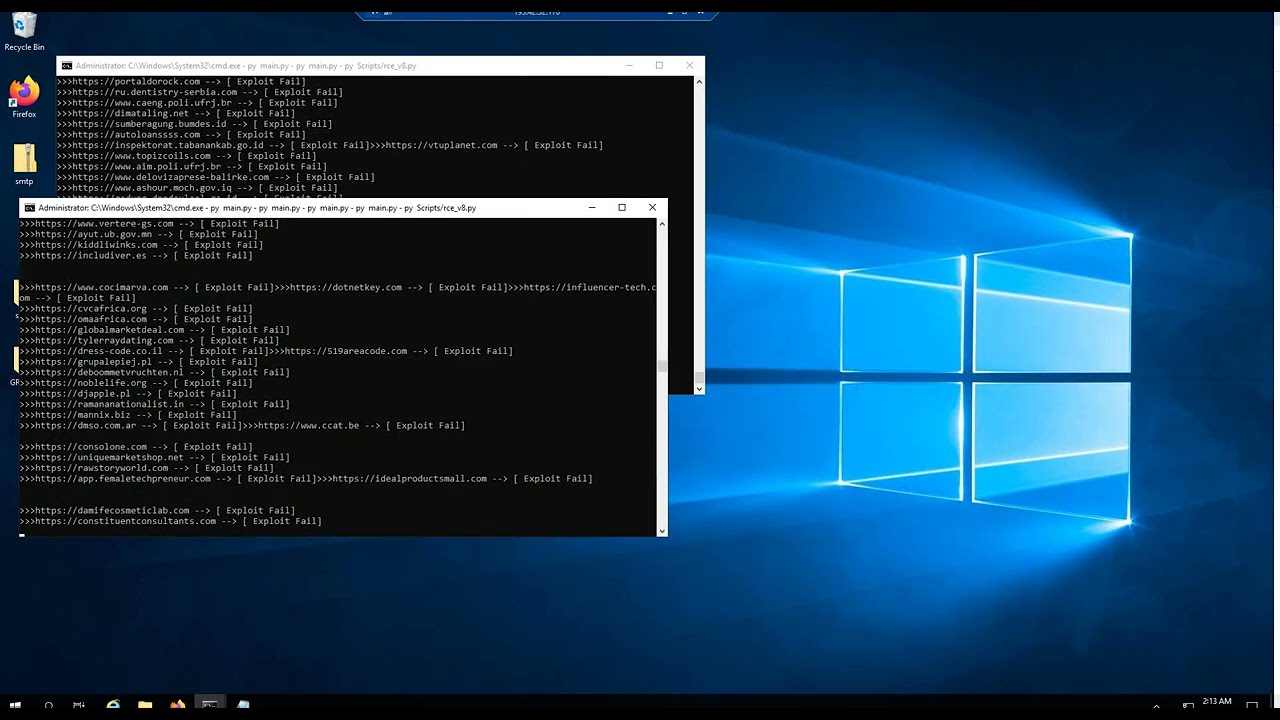
Task: Click the dimataling.net line in back window
Action: coord(176,113)
